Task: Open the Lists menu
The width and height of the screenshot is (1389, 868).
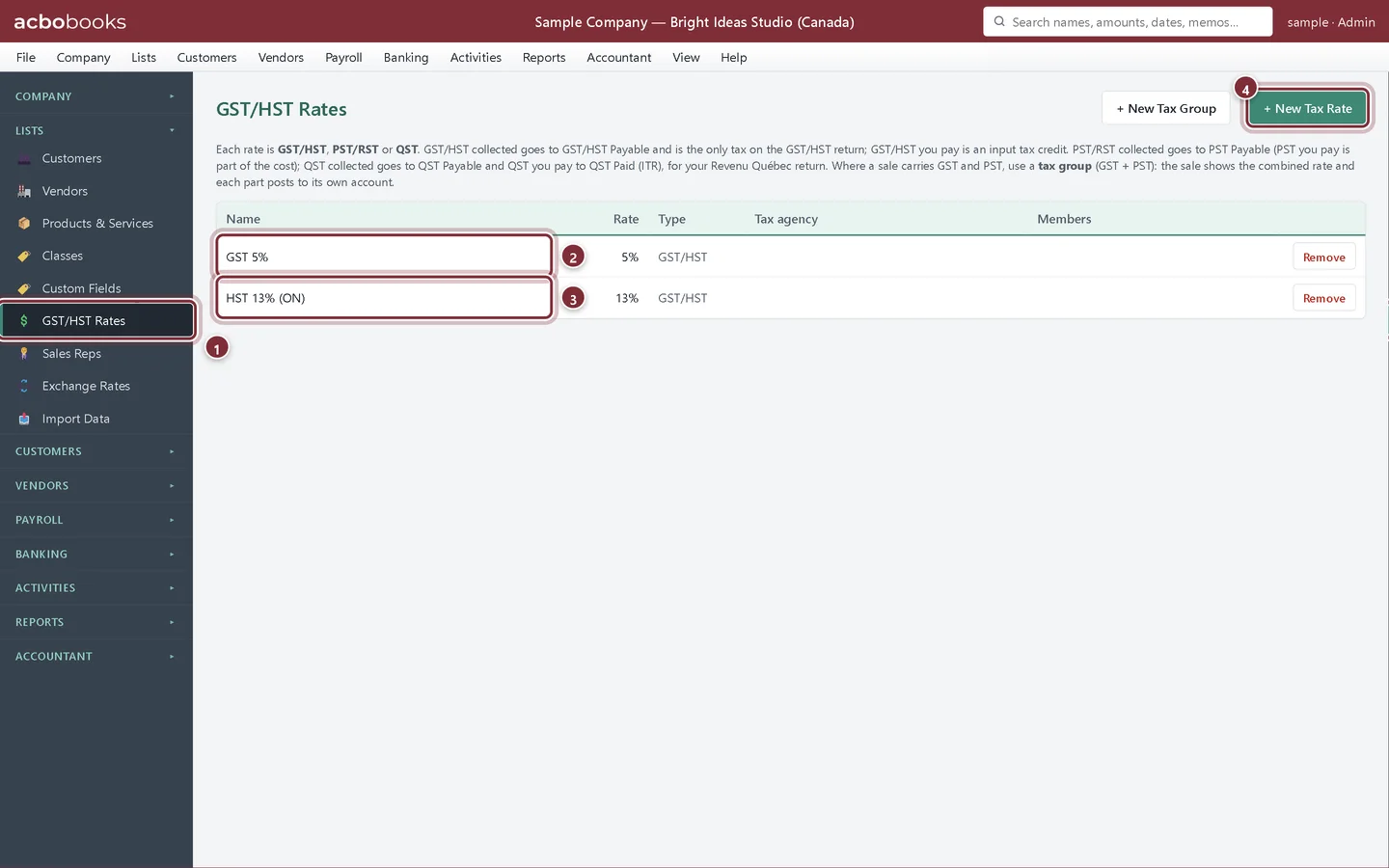Action: [144, 57]
